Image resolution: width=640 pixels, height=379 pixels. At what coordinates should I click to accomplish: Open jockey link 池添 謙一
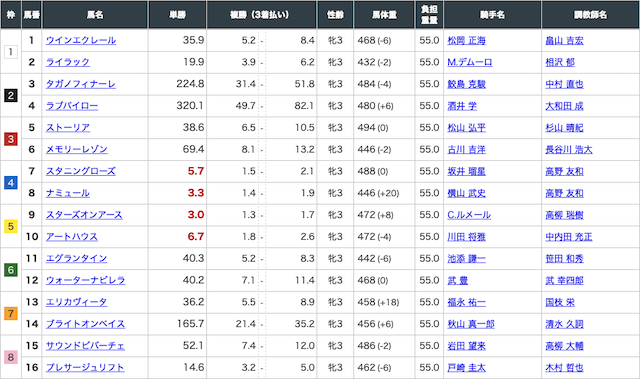coord(467,258)
